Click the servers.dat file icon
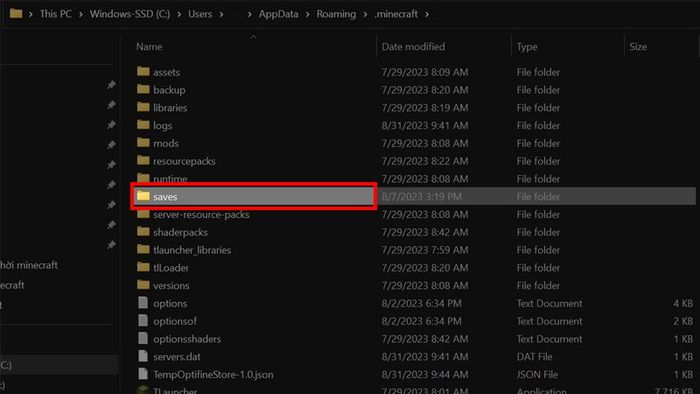Image resolution: width=700 pixels, height=394 pixels. click(143, 356)
